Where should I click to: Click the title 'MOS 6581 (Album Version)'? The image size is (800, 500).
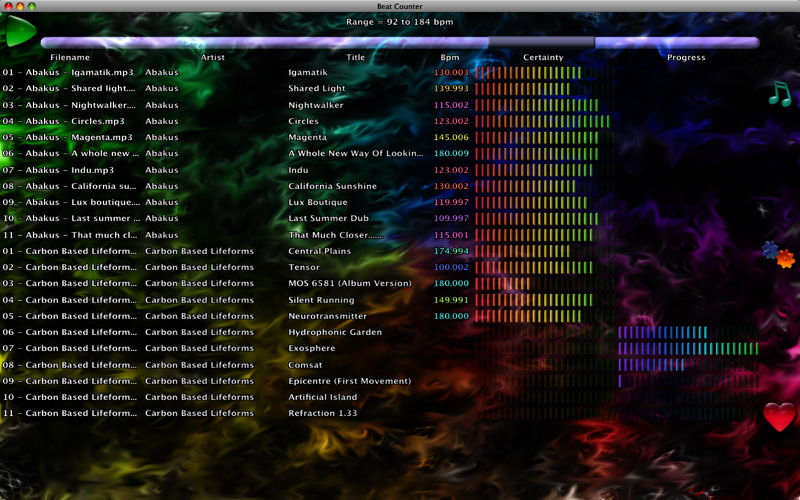coord(350,283)
